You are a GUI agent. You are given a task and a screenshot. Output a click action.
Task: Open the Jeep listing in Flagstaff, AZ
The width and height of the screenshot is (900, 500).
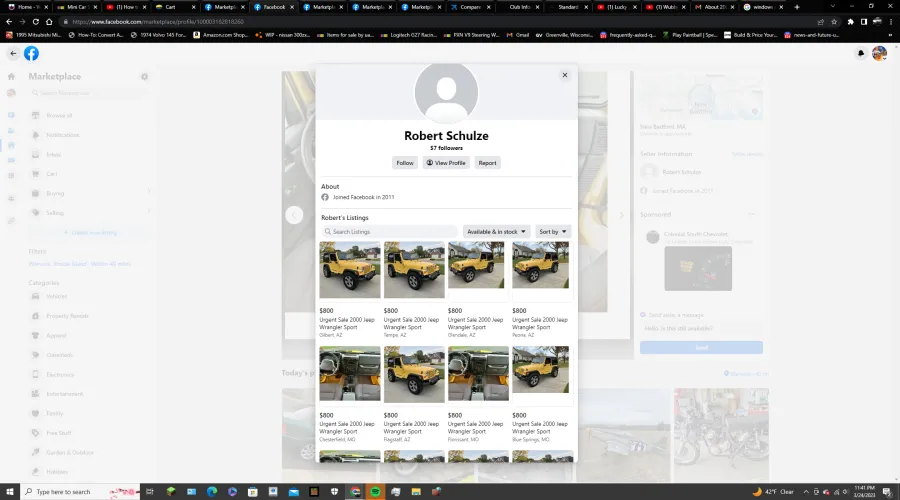[x=414, y=394]
